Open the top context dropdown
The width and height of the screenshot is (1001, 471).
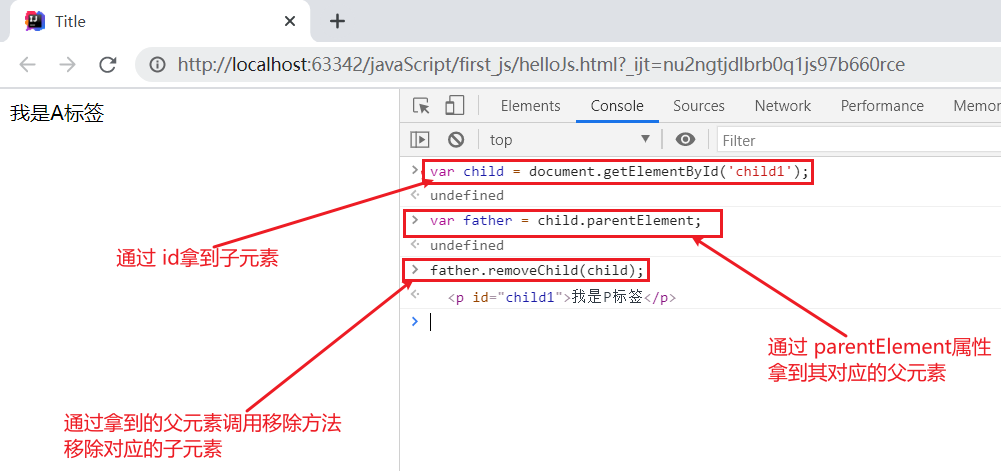[570, 140]
